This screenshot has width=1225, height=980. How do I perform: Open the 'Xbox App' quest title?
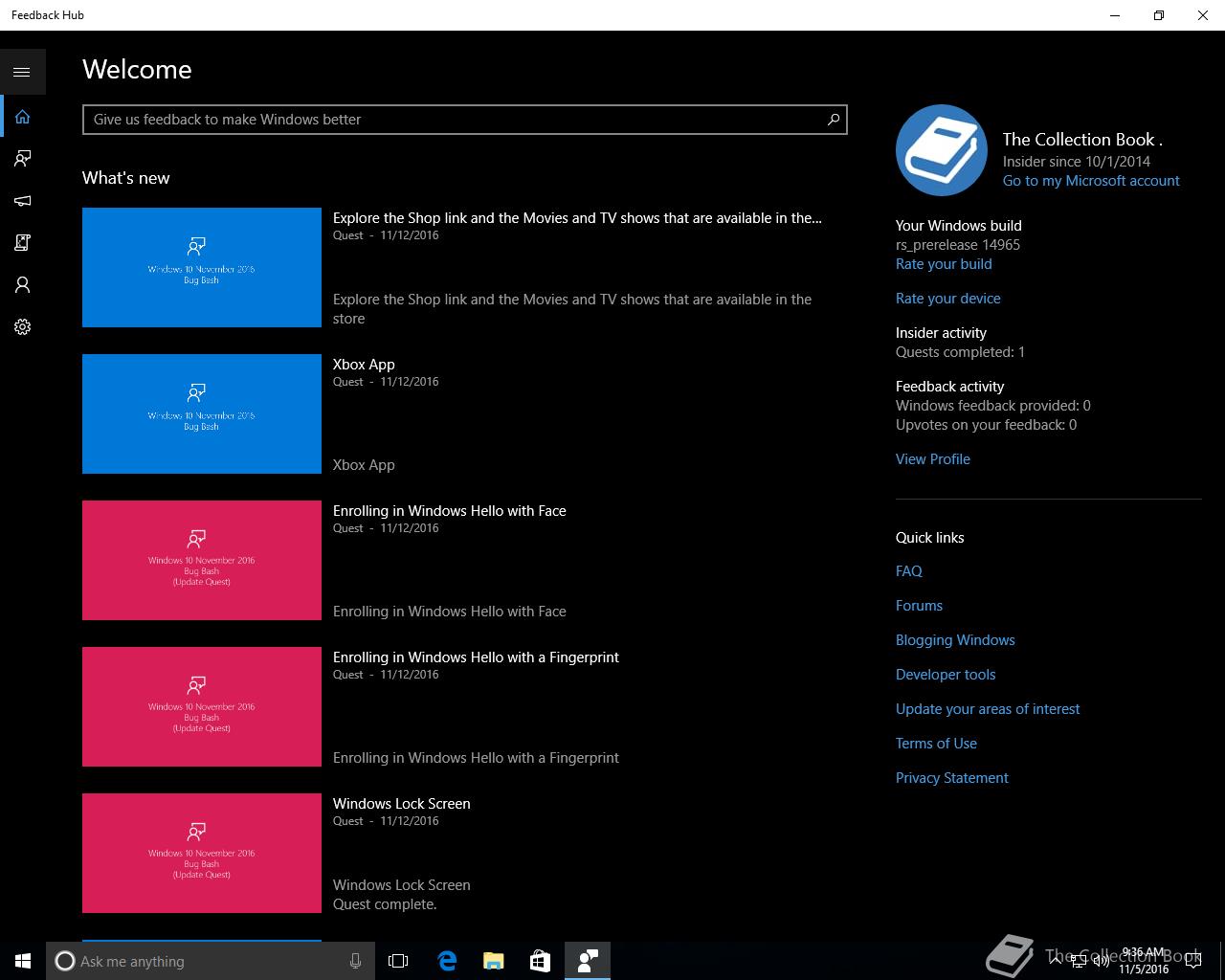[x=364, y=365]
